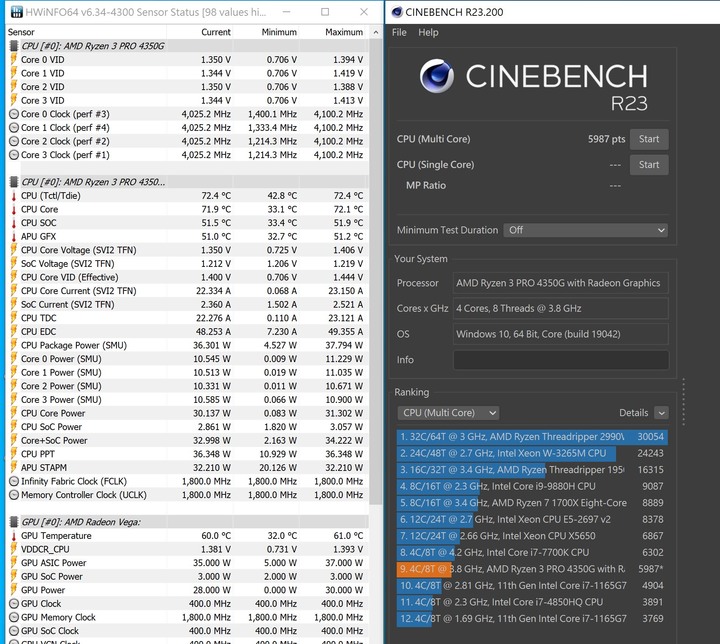Viewport: 720px width, 644px height.
Task: Click the 5987 pts multi core score
Action: pos(607,139)
